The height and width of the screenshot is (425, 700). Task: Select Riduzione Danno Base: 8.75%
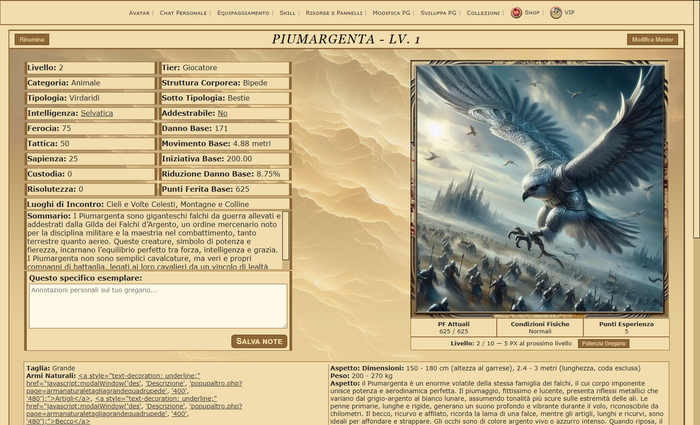click(225, 174)
